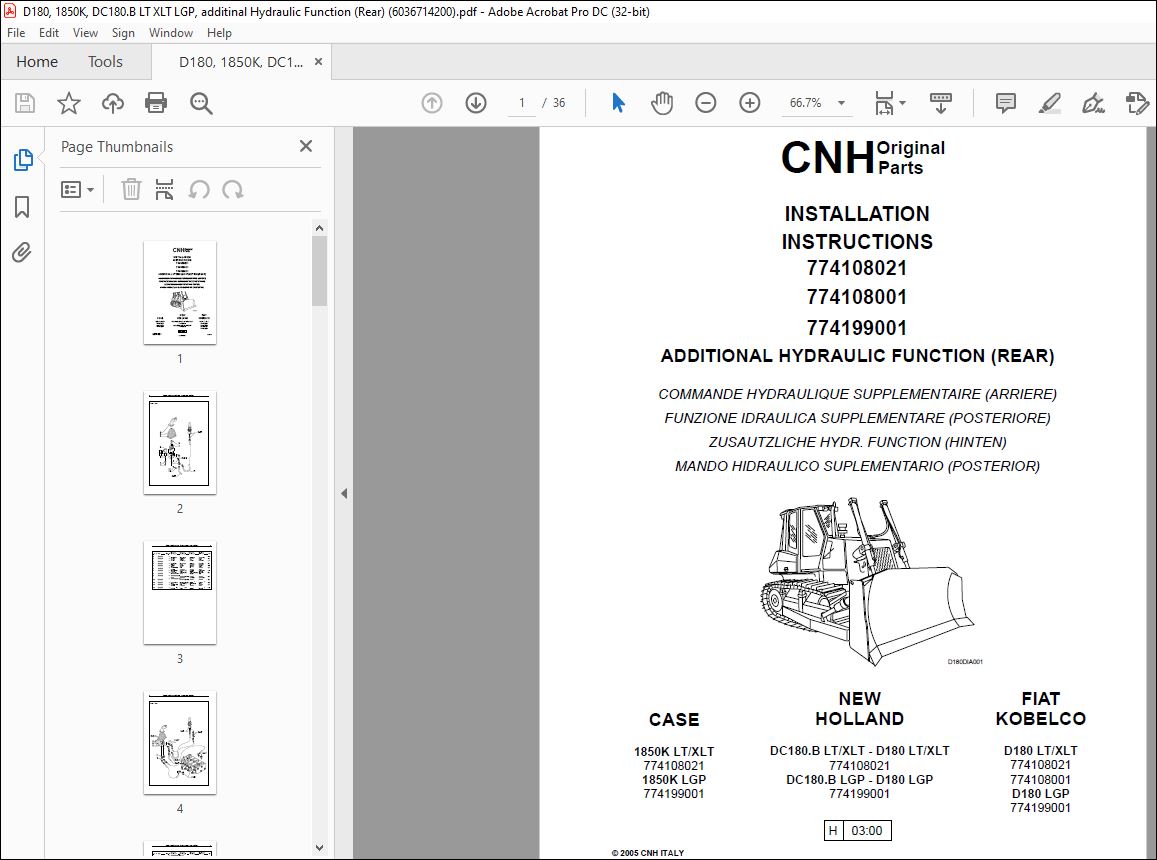Open the View menu
Screen dimensions: 1157x860
tap(85, 32)
